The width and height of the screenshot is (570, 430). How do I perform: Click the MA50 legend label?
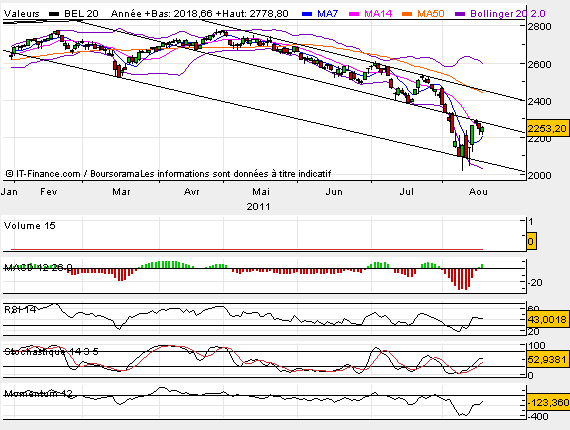point(431,14)
